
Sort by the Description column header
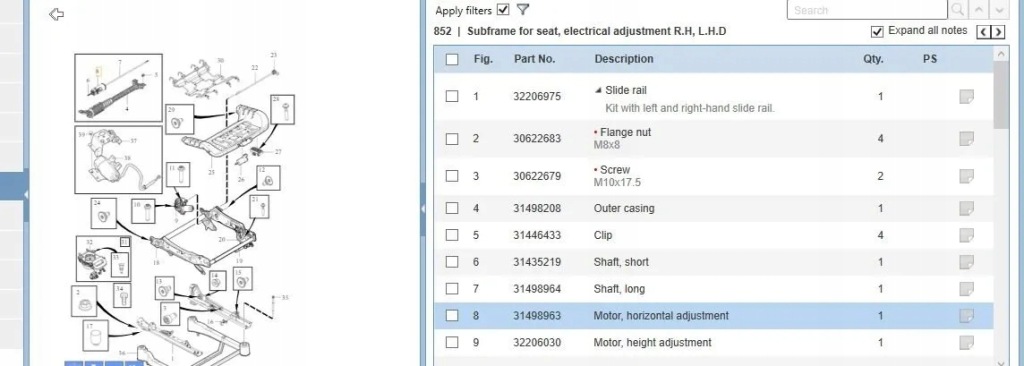[x=624, y=59]
